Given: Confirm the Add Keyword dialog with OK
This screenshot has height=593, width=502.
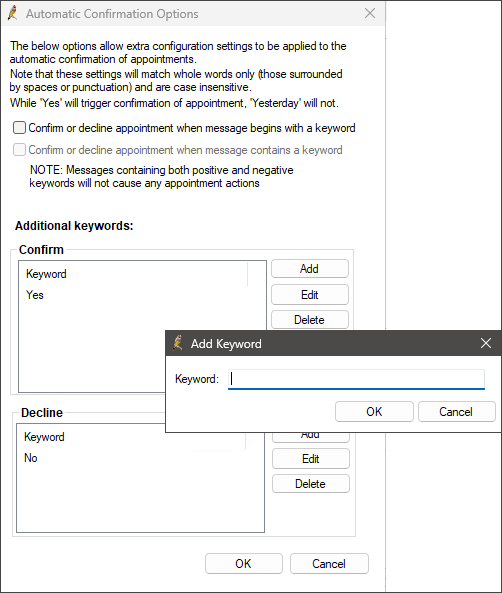Looking at the screenshot, I should tap(374, 411).
